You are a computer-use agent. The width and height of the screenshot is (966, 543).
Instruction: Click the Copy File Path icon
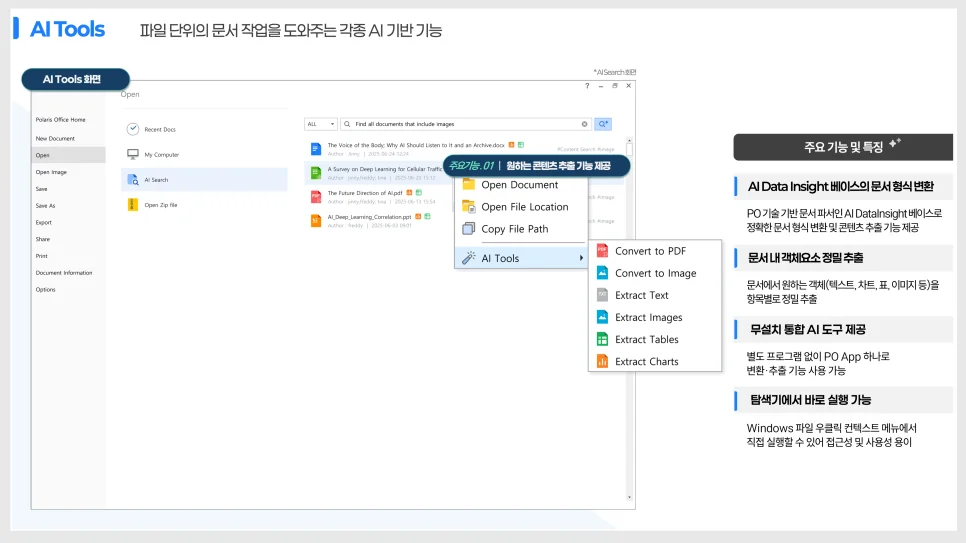click(x=469, y=229)
